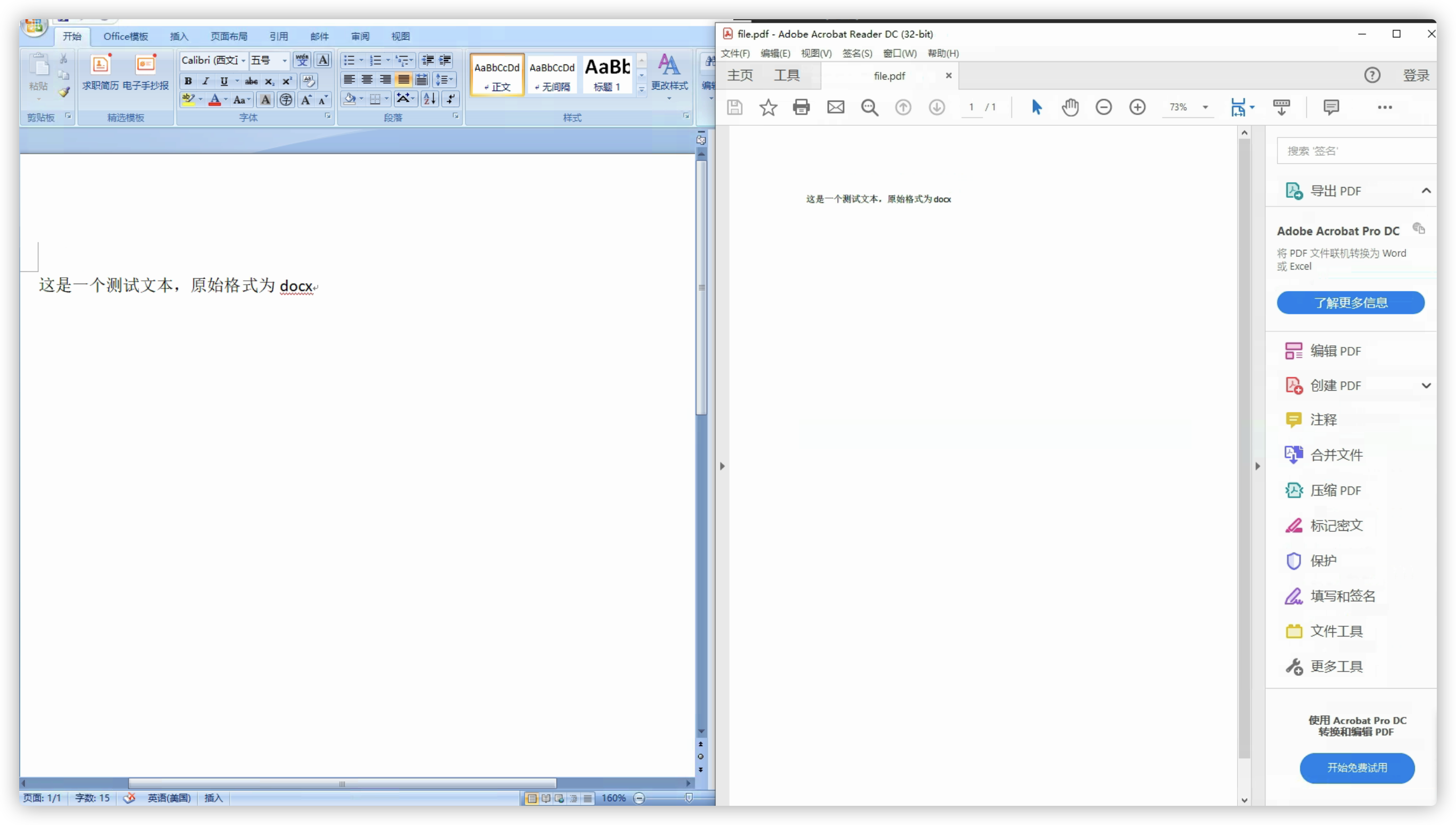Click the 电子手抄报 template icon in Word
Viewport: 1456px width, 825px height.
tap(145, 72)
